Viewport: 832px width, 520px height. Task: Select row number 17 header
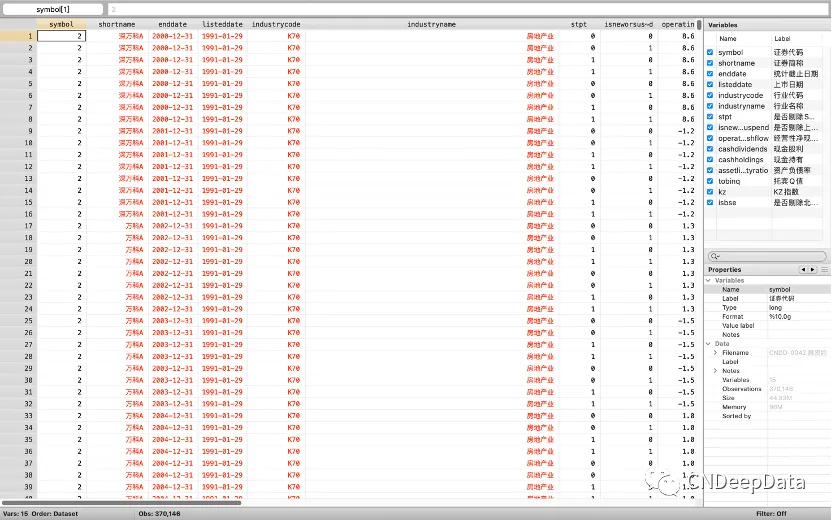(x=18, y=226)
